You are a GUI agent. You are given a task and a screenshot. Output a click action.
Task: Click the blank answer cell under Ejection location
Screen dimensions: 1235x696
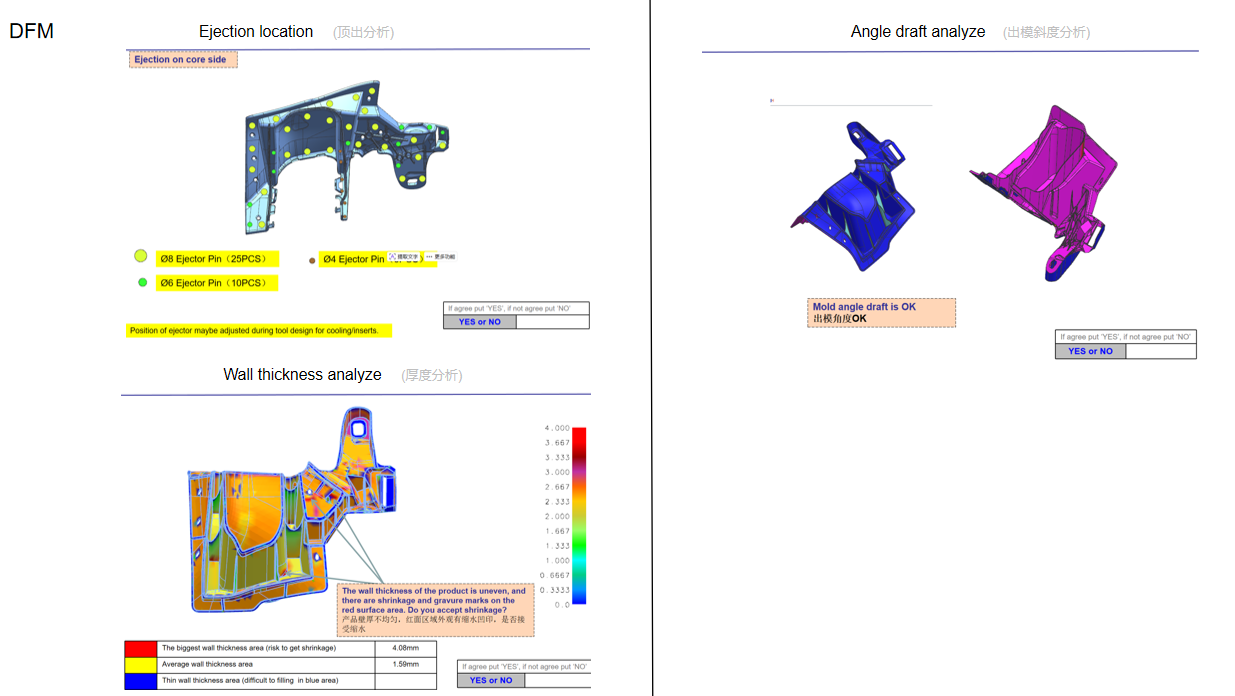click(552, 322)
